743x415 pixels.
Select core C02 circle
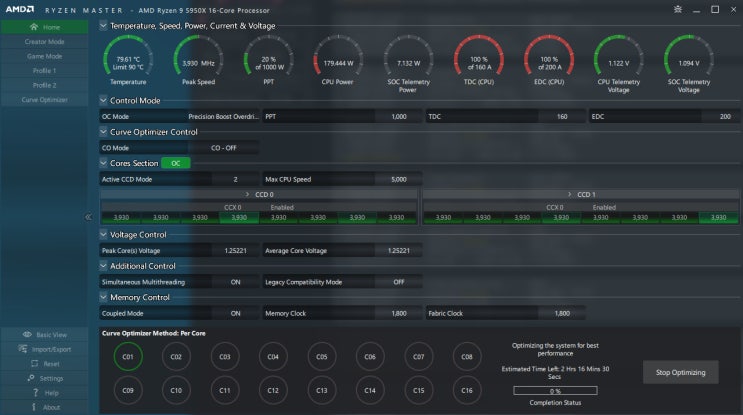[x=176, y=357]
